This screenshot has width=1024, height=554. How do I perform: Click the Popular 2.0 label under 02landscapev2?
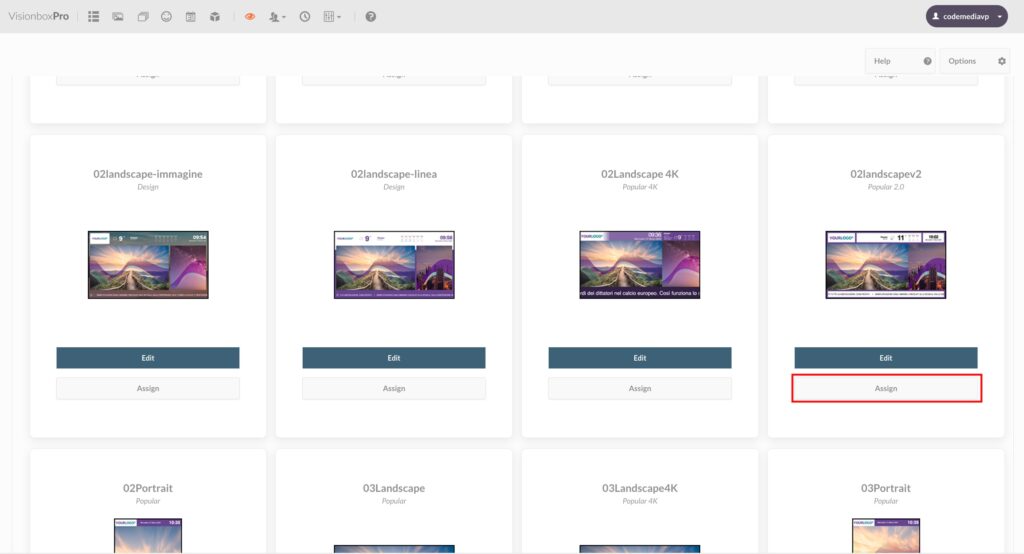pyautogui.click(x=886, y=187)
